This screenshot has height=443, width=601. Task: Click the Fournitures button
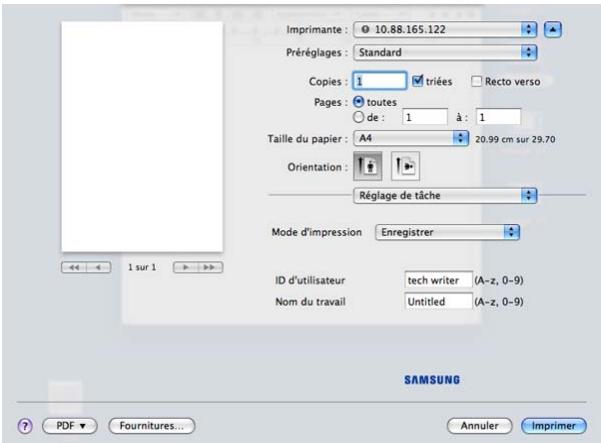pos(152,426)
